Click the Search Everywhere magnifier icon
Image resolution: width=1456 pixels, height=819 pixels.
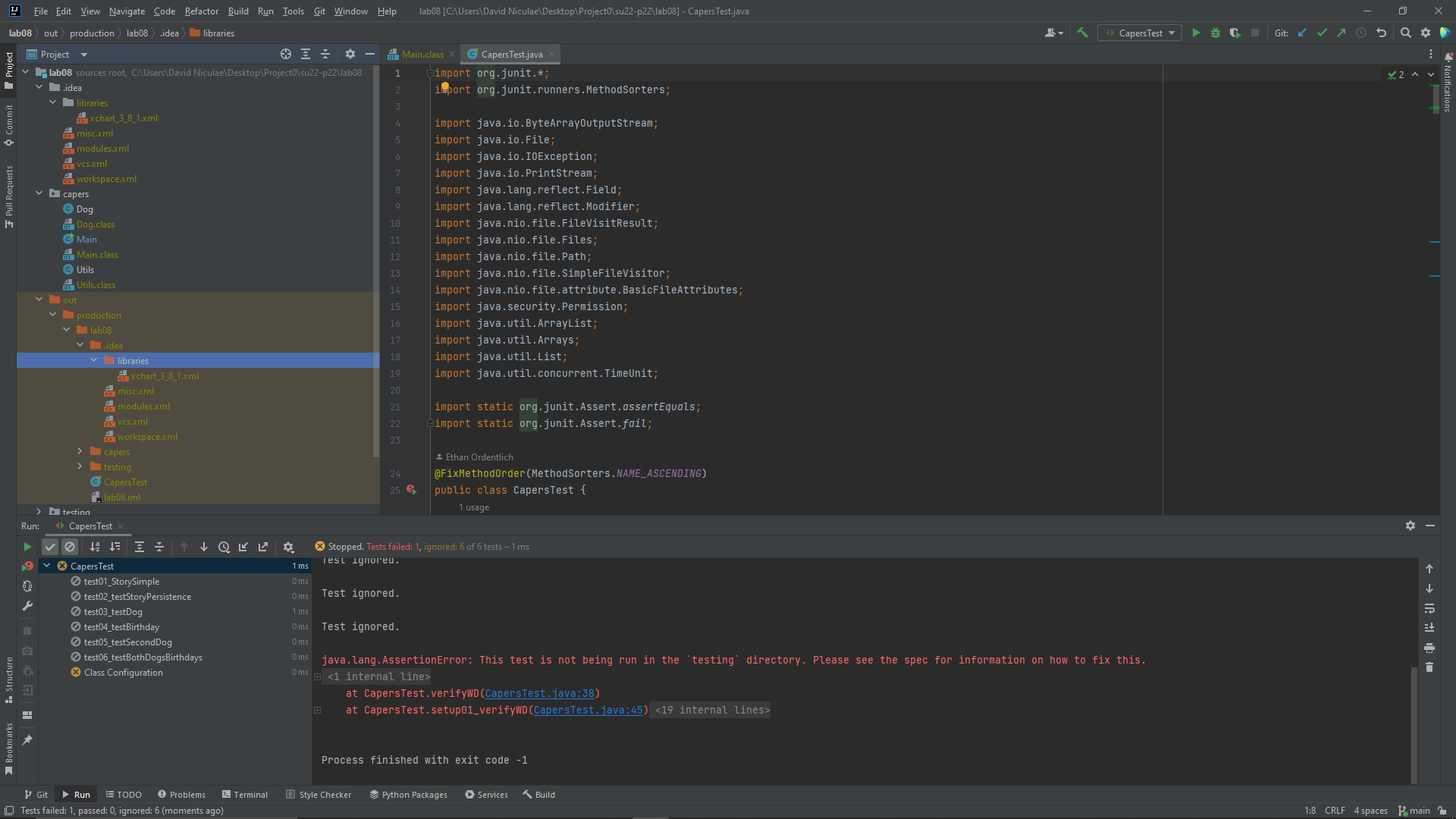1405,33
